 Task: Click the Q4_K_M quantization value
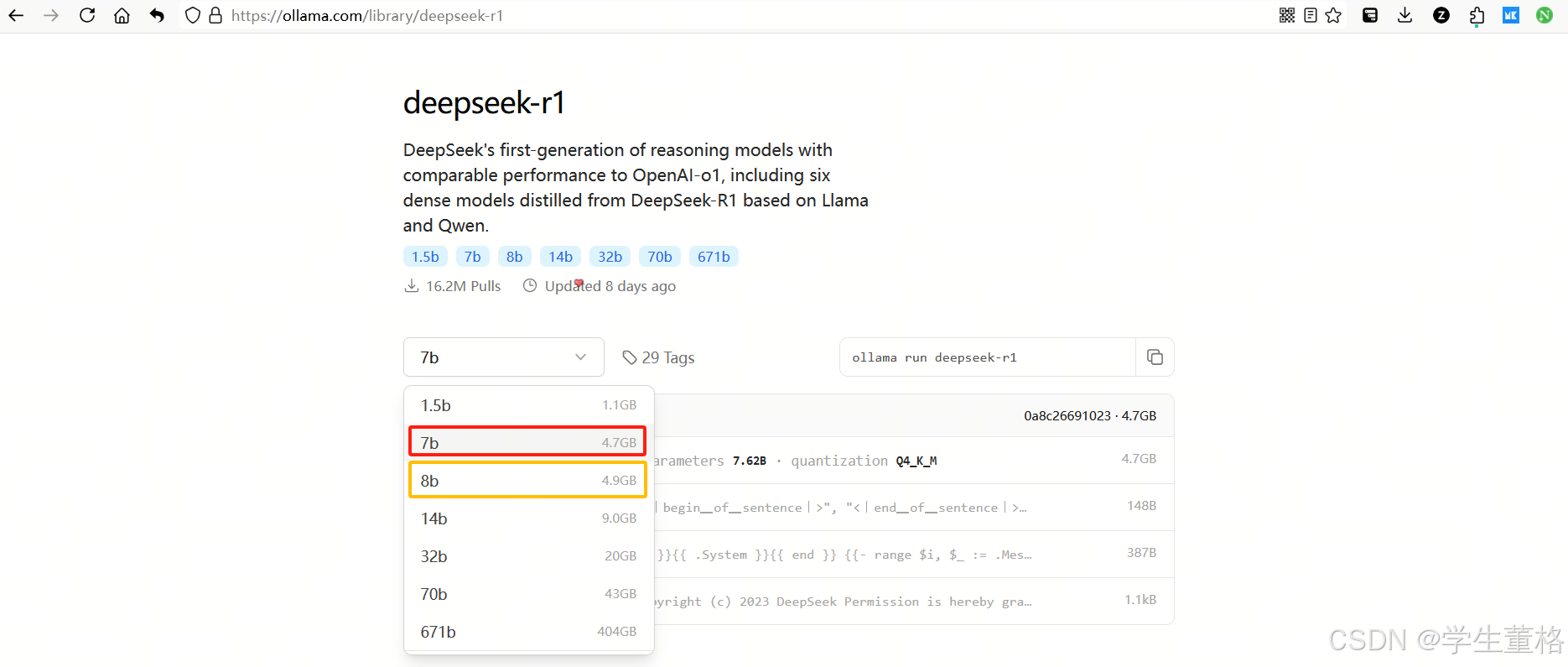point(916,461)
